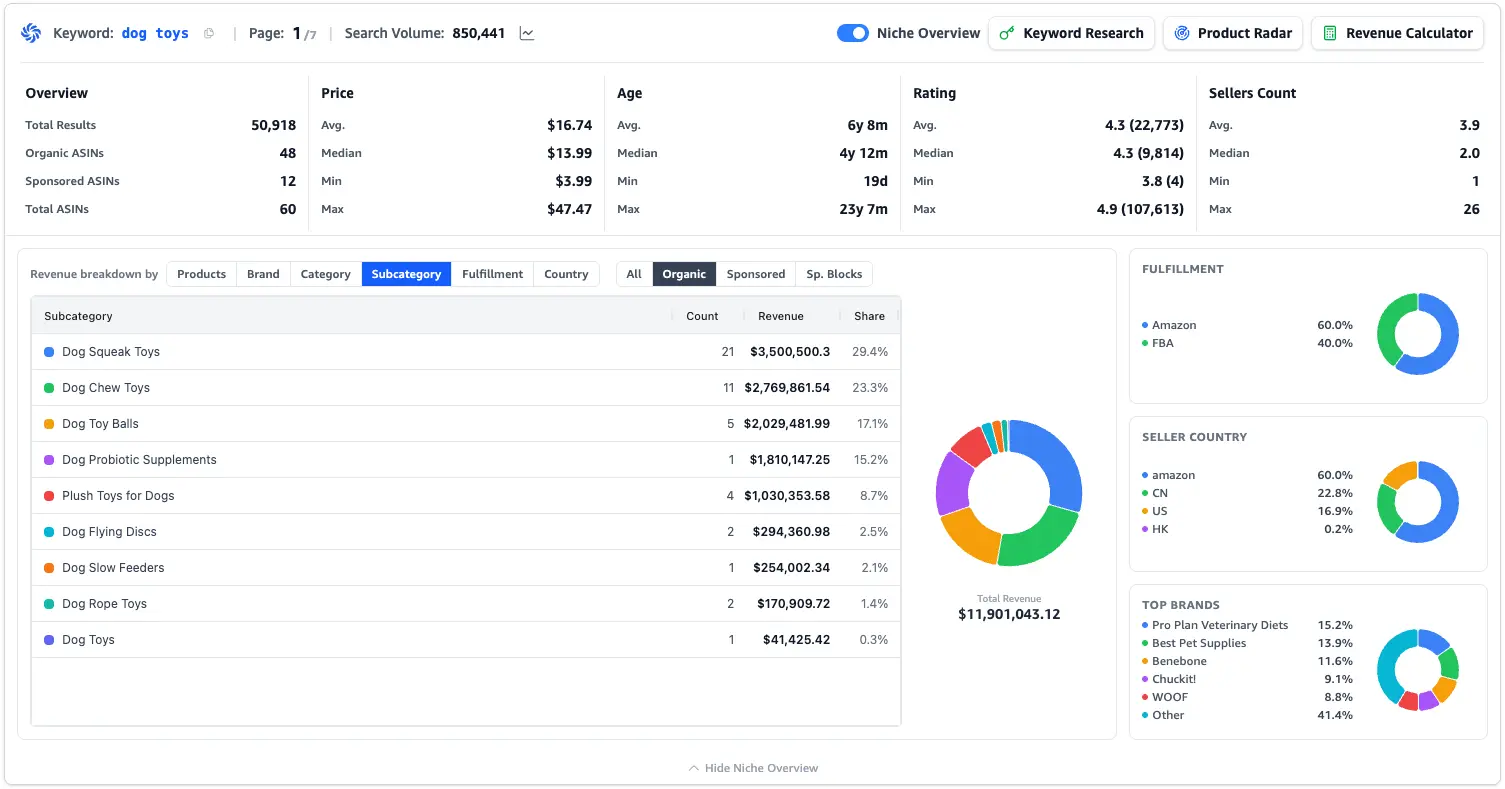
Task: Select the Dog Toy Balls row label
Action: tap(100, 424)
